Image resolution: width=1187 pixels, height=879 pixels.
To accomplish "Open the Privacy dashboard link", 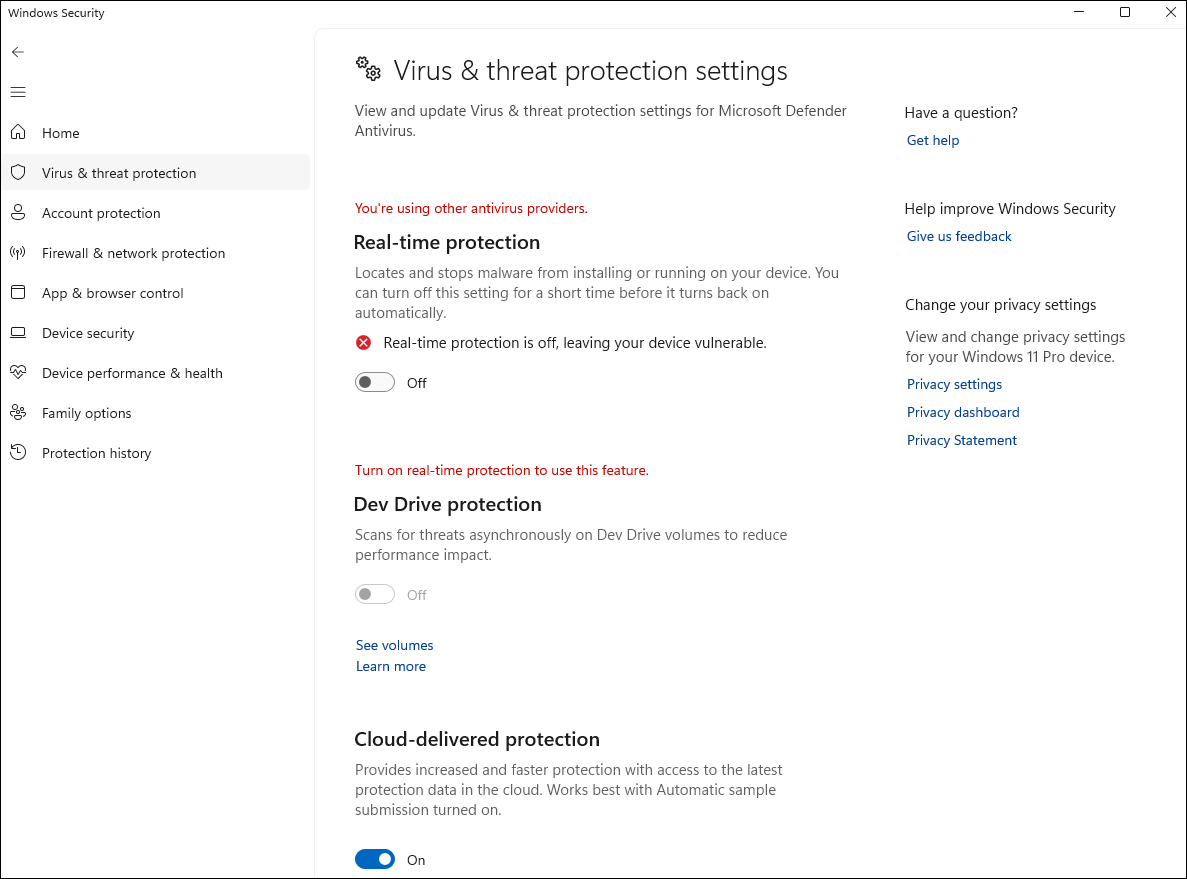I will pyautogui.click(x=962, y=411).
